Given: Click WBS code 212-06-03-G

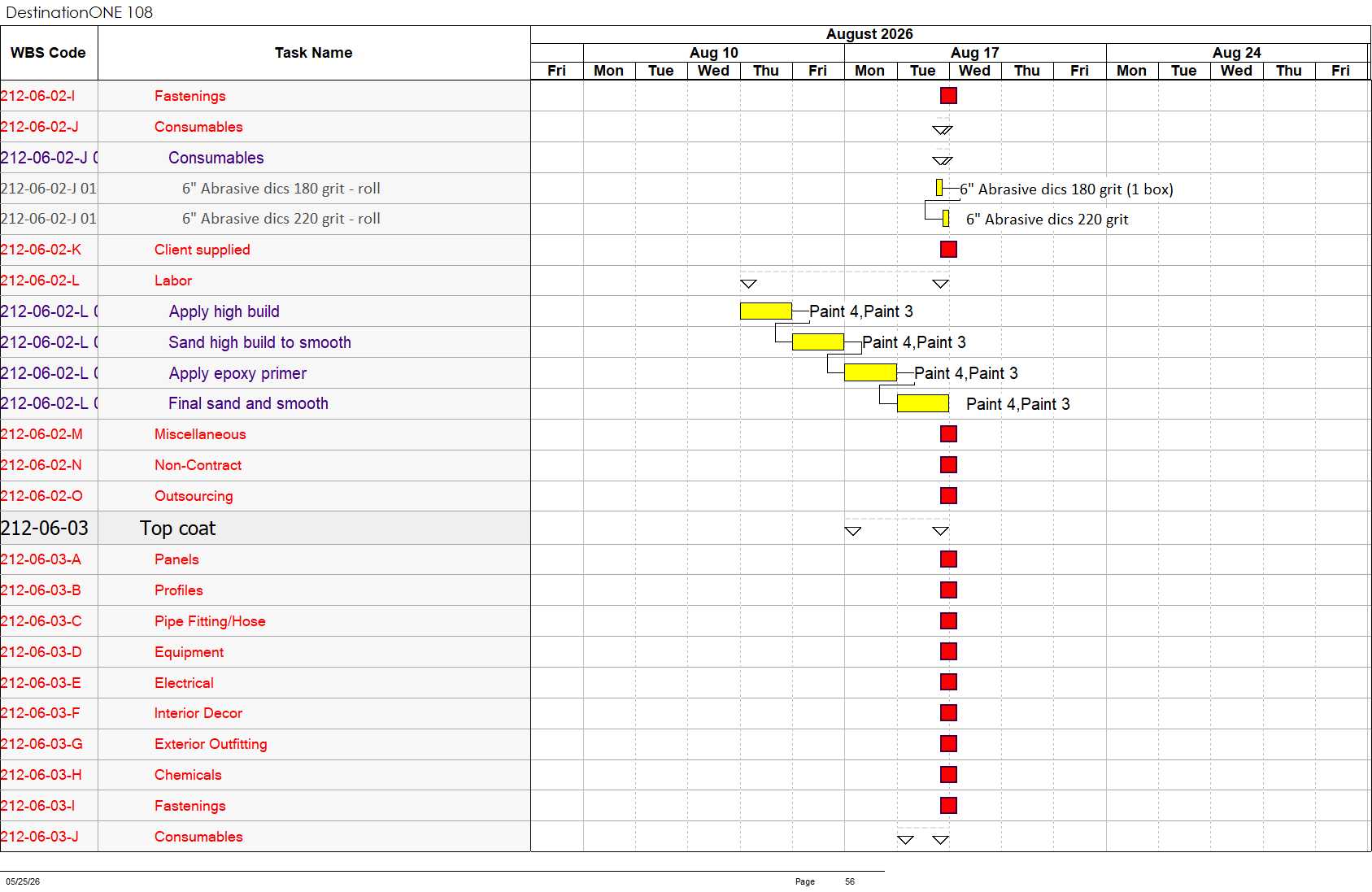Looking at the screenshot, I should pyautogui.click(x=41, y=744).
